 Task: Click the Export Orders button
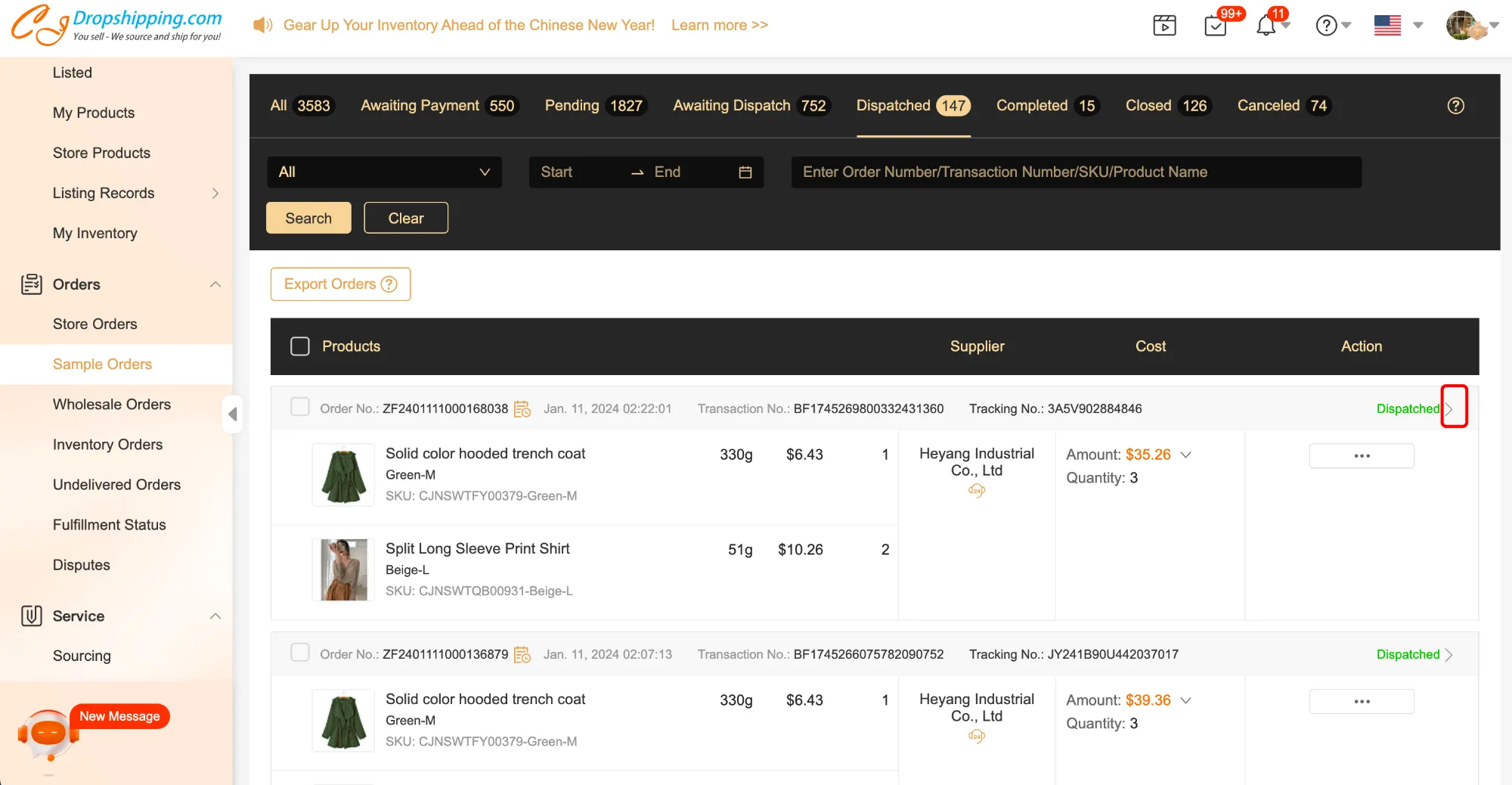[x=340, y=284]
